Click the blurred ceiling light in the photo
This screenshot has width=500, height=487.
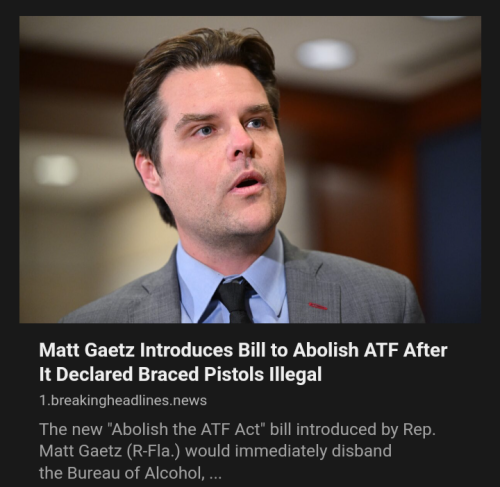click(324, 54)
